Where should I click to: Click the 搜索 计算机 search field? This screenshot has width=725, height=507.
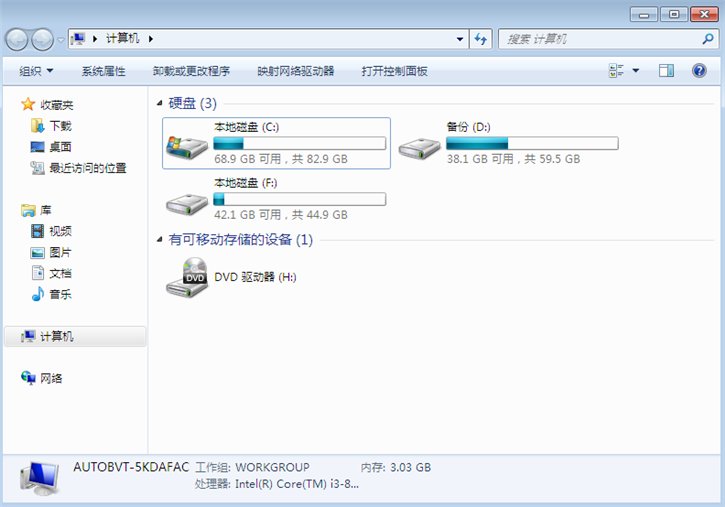tap(600, 39)
